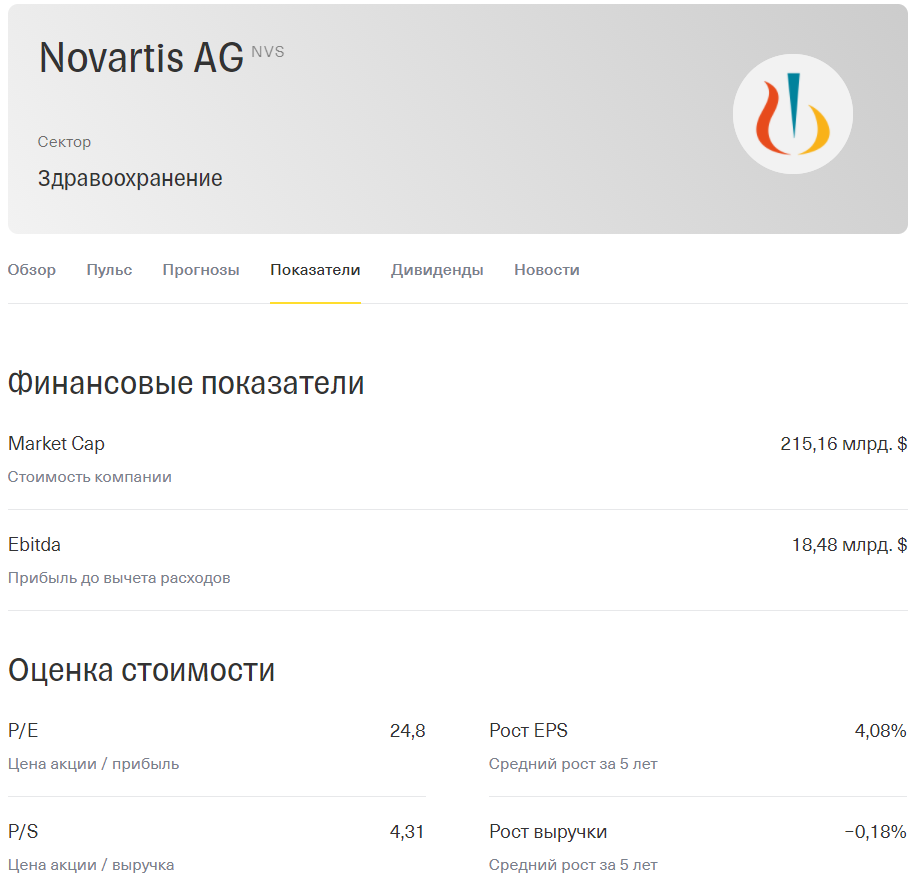Viewport: 919px width, 883px height.
Task: Click the Сектор label
Action: tap(64, 142)
